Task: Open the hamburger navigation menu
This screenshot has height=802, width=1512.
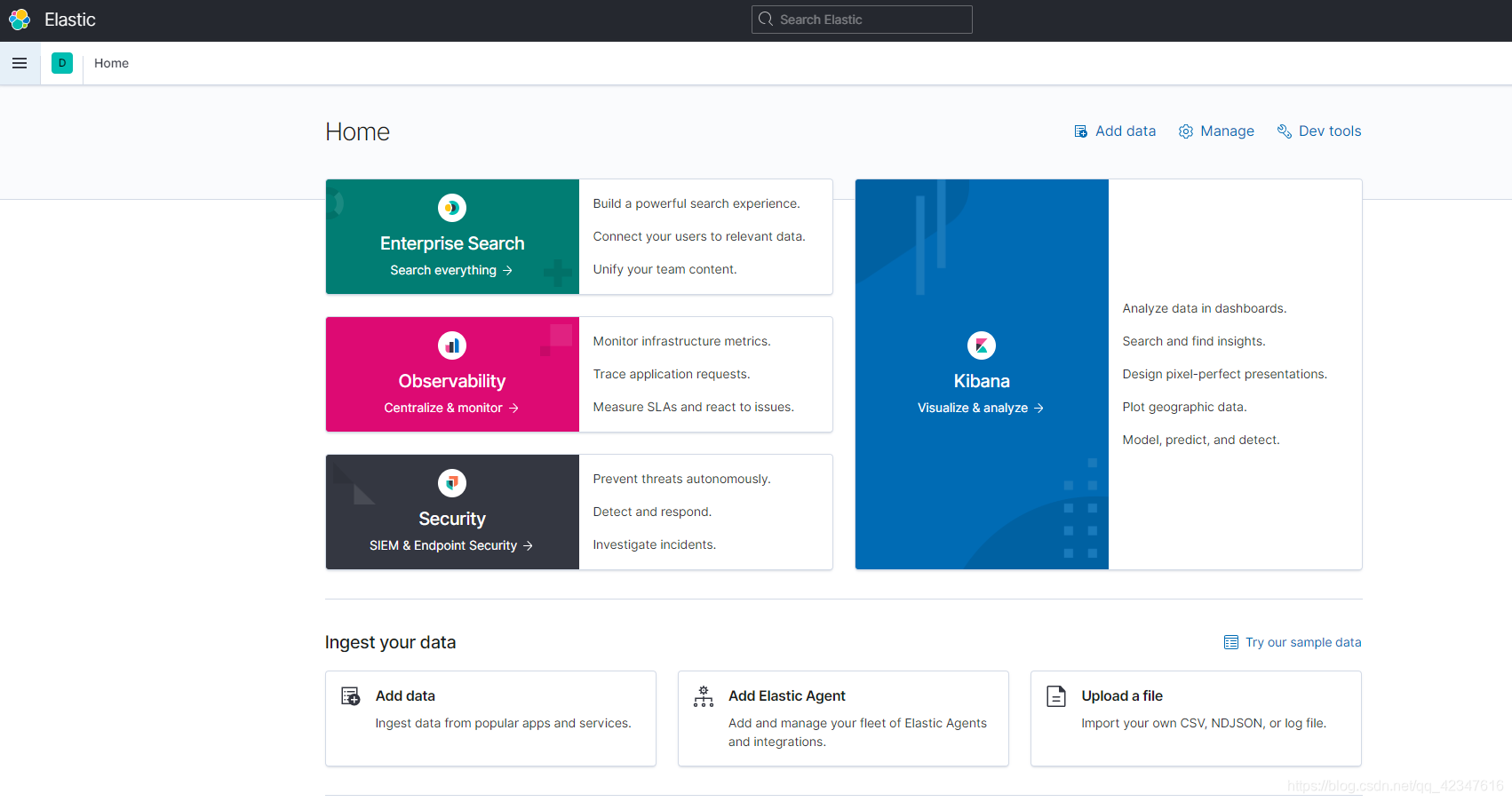Action: [x=20, y=63]
